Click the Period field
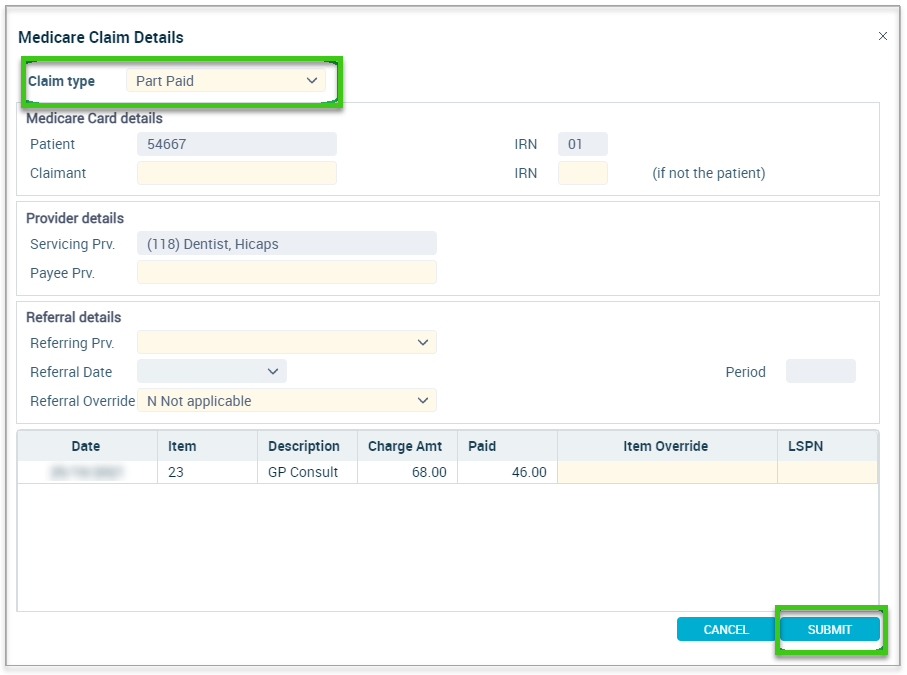This screenshot has height=675, width=907. (820, 371)
